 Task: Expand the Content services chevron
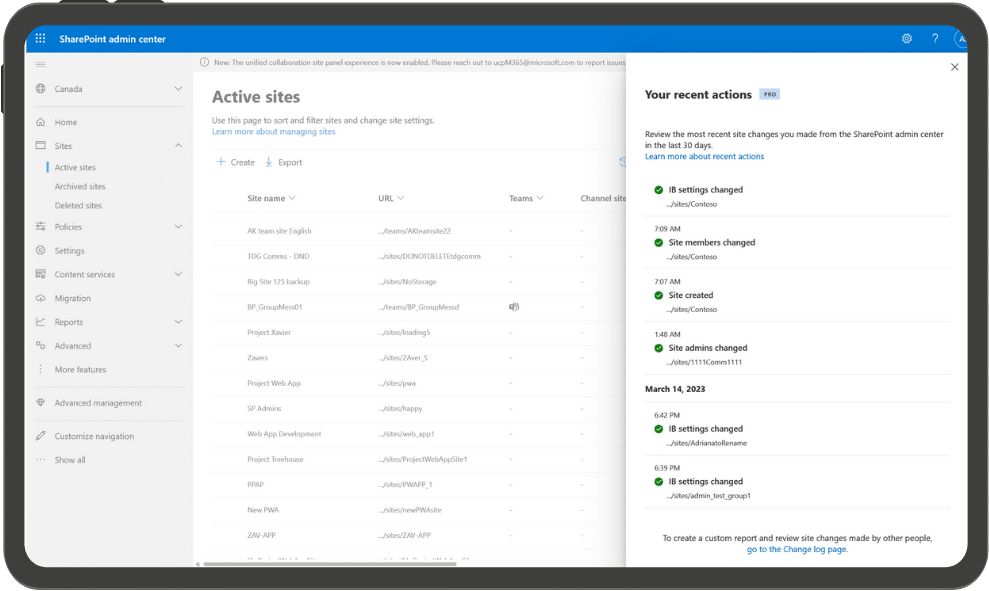tap(178, 274)
